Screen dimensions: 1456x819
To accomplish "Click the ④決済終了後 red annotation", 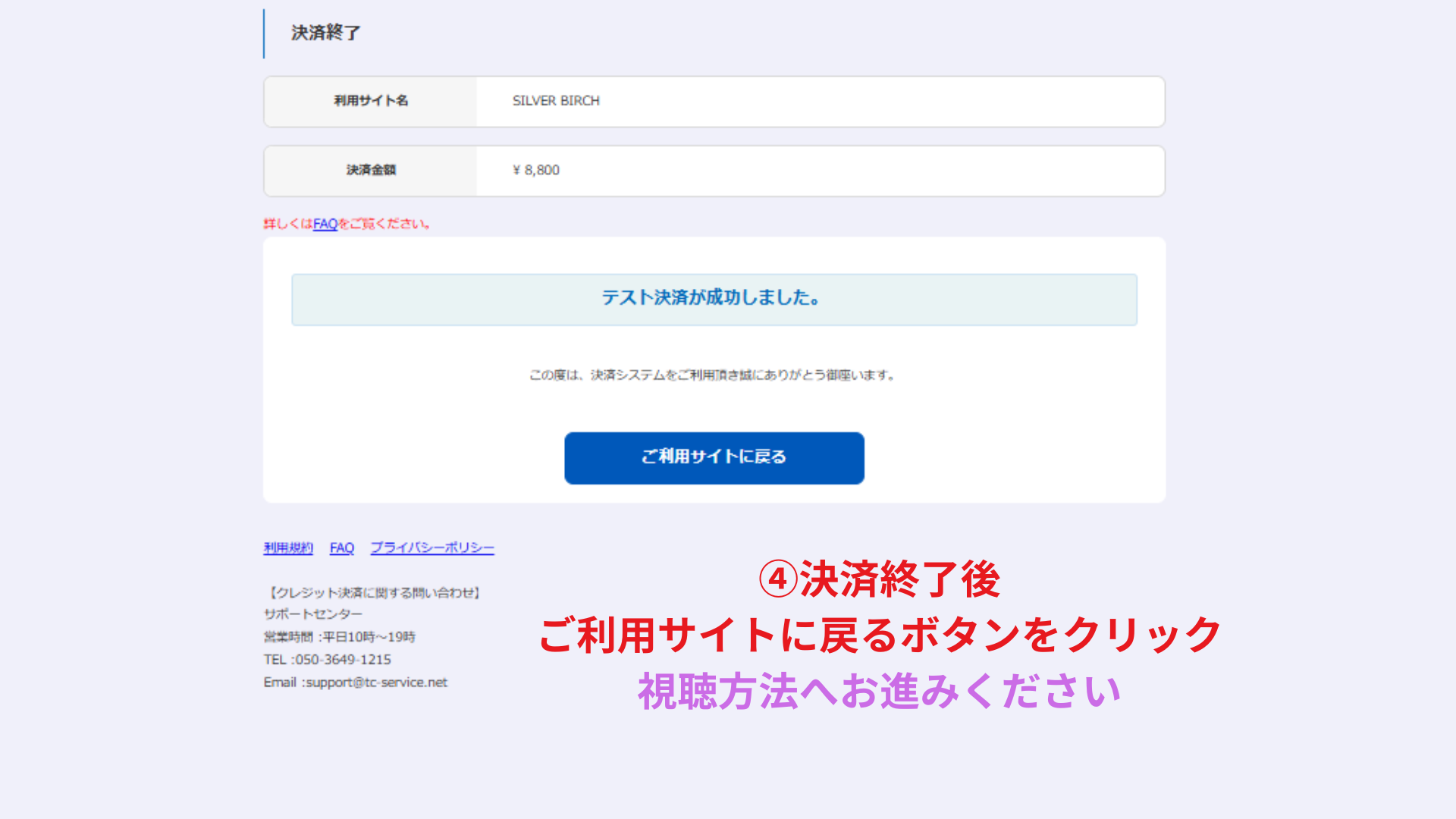I will [880, 580].
